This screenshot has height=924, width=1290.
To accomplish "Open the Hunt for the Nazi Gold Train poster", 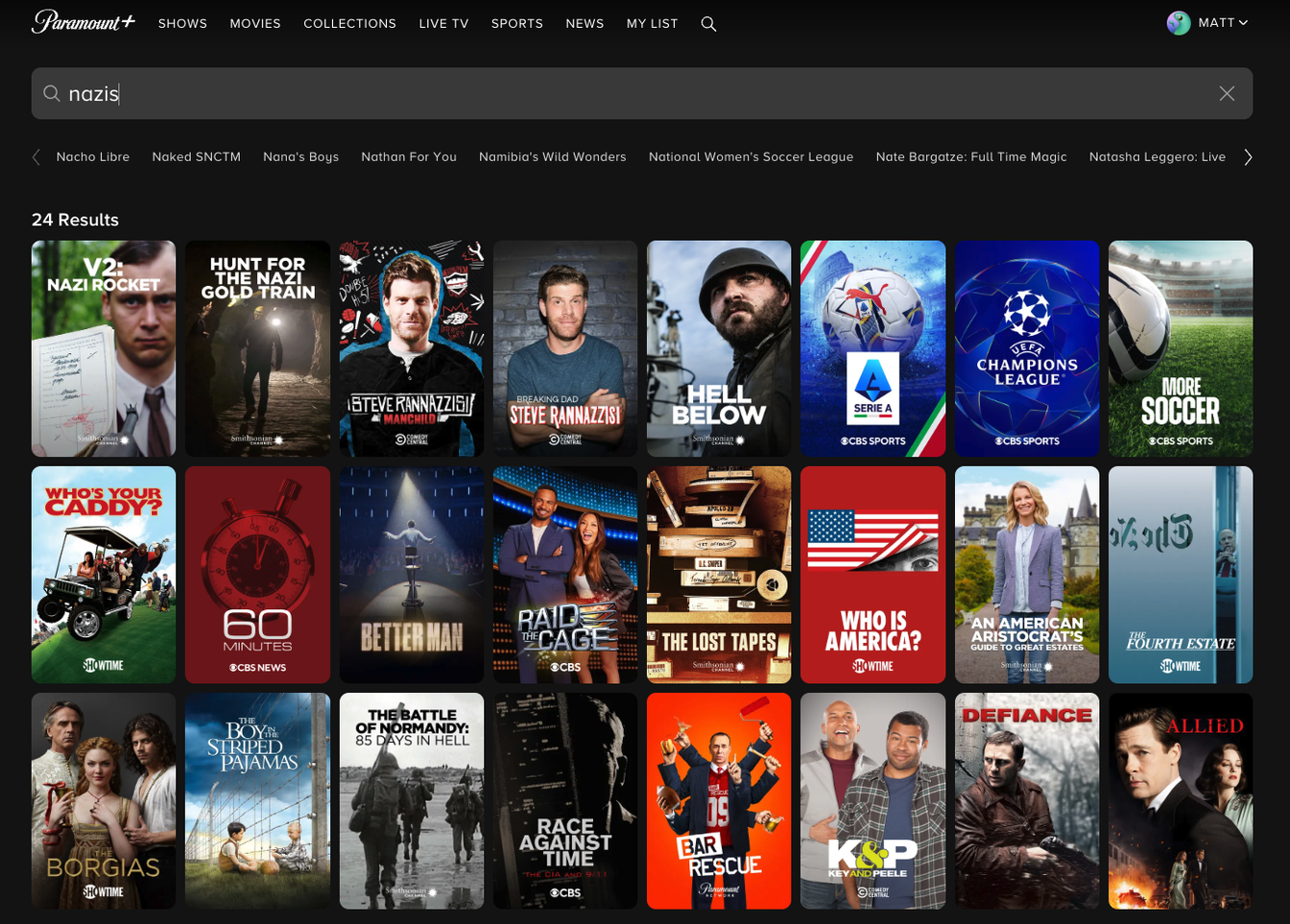I will [257, 348].
